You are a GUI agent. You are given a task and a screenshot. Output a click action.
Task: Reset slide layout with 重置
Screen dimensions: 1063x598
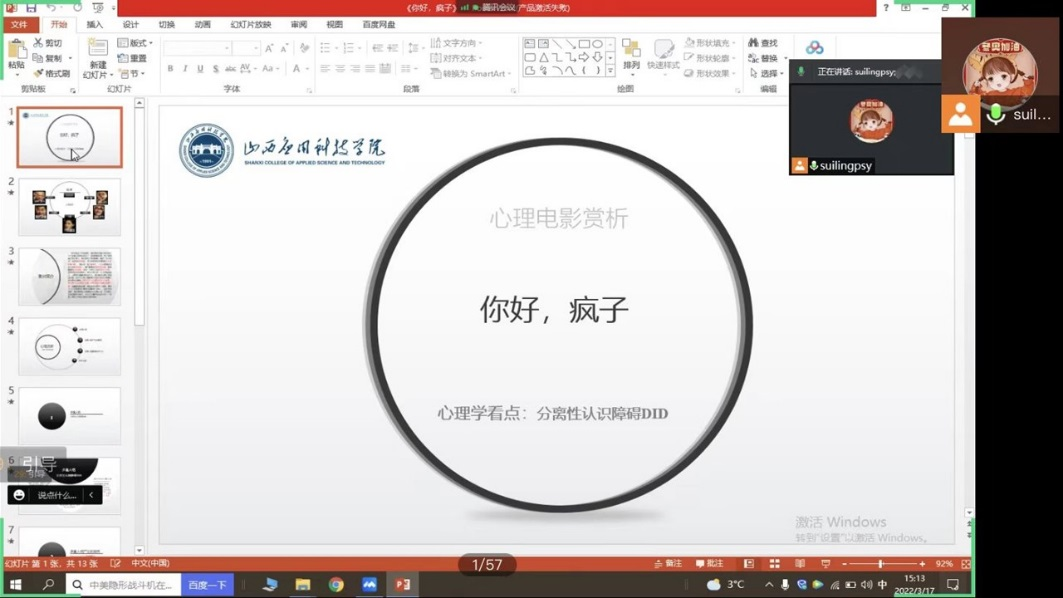point(132,58)
